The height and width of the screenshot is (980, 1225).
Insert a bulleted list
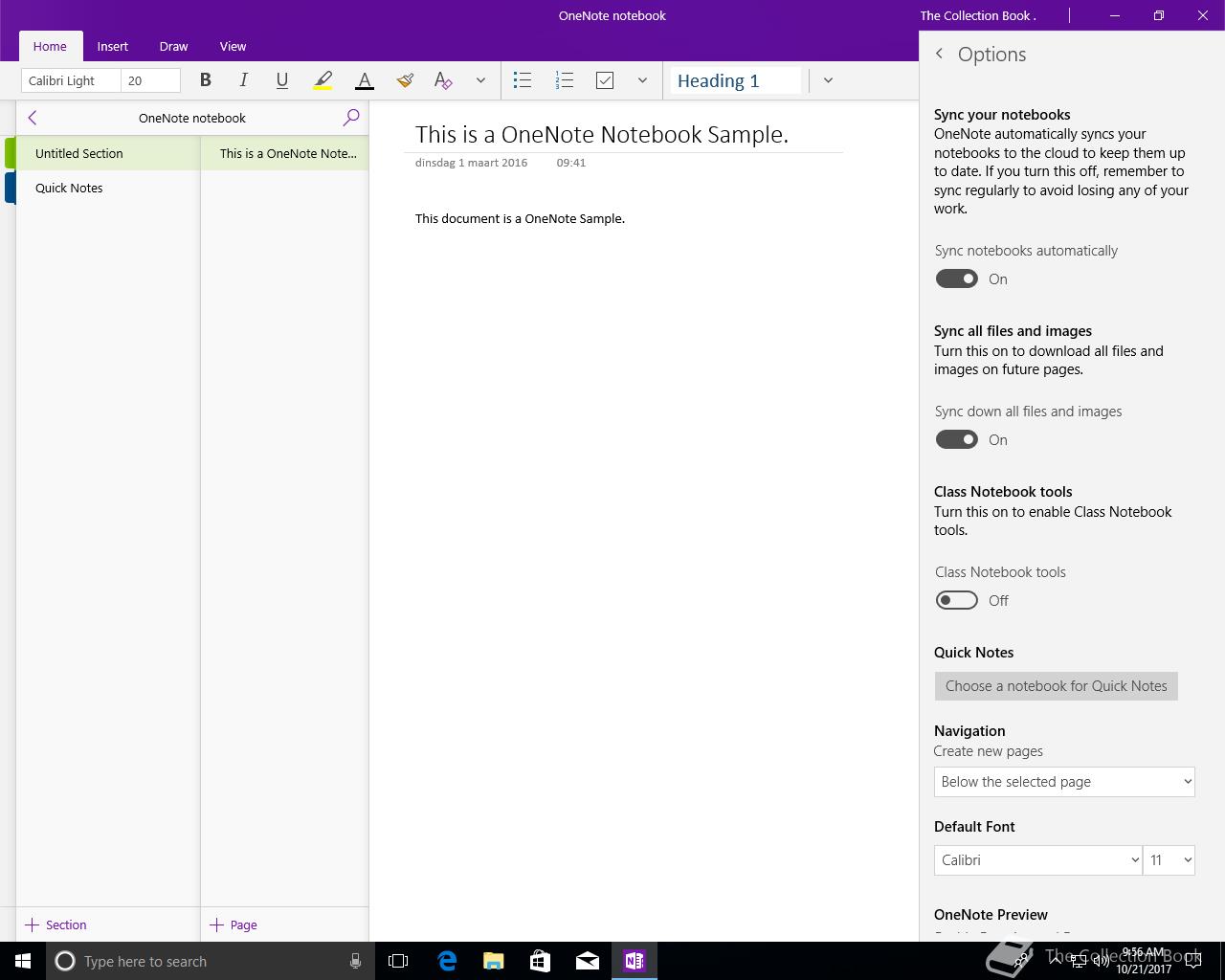click(523, 80)
